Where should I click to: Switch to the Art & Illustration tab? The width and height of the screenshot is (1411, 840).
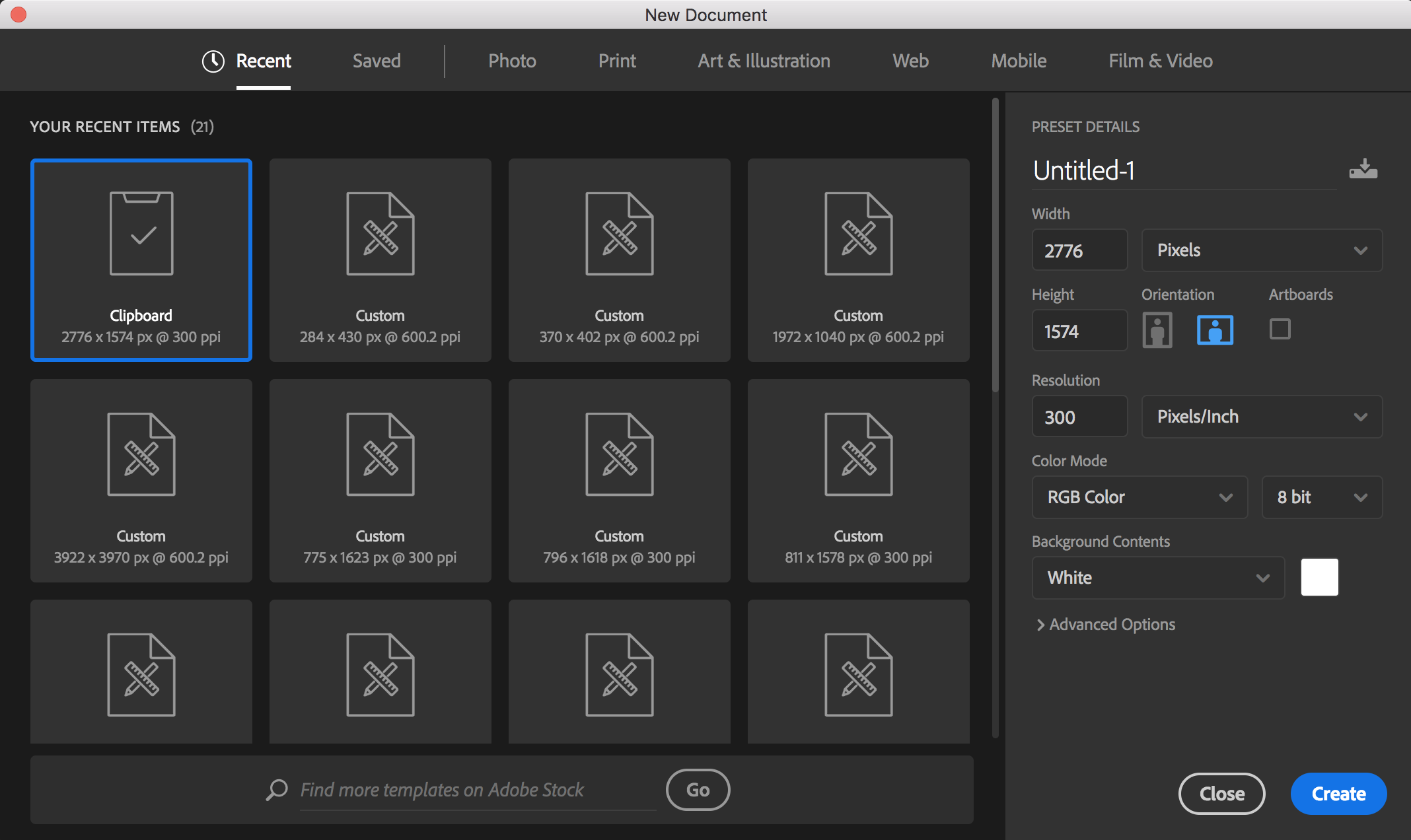coord(764,61)
